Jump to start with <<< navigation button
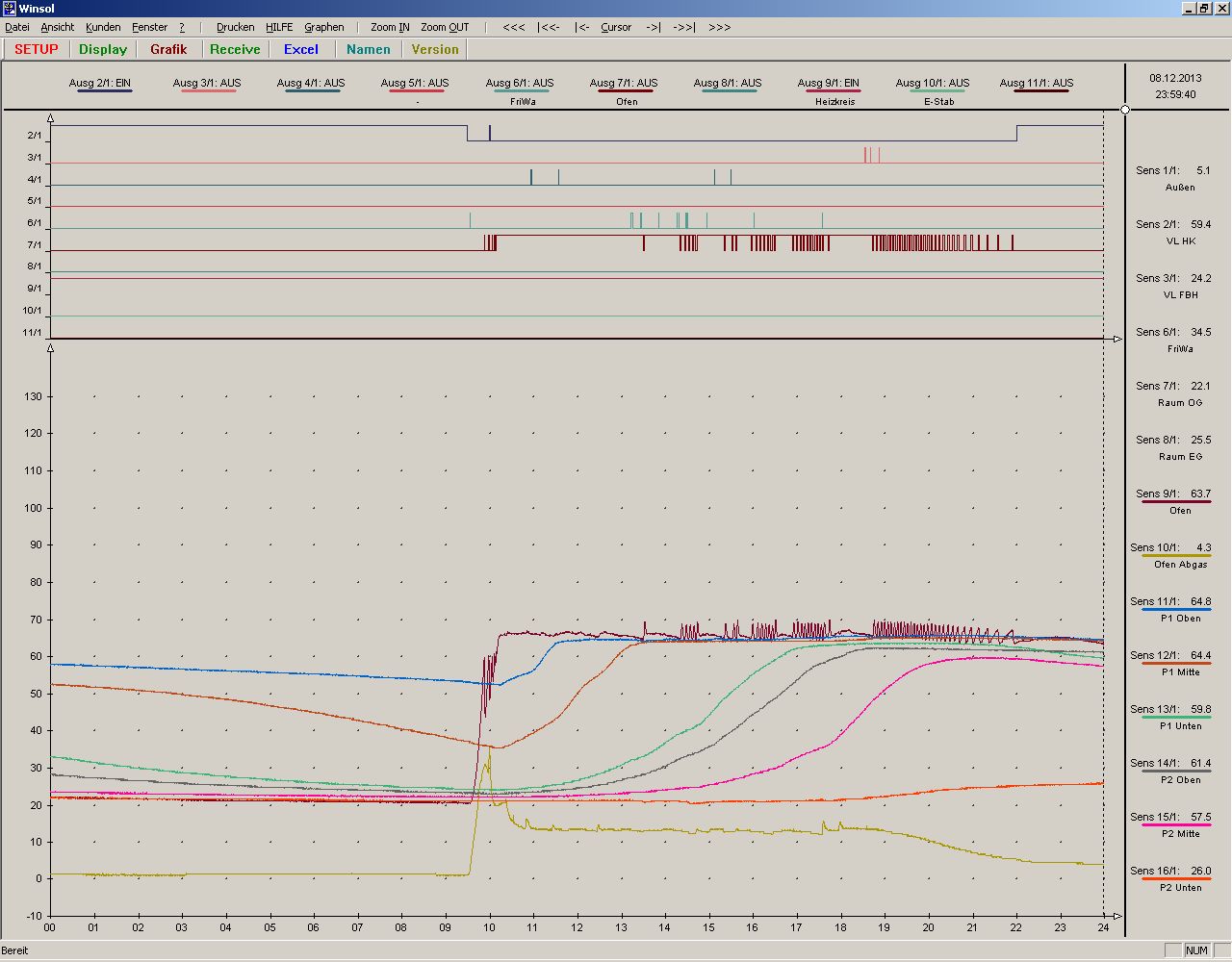This screenshot has width=1232, height=962. [514, 27]
